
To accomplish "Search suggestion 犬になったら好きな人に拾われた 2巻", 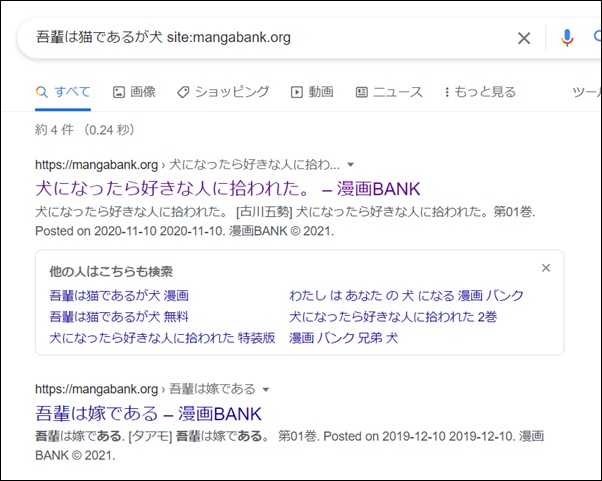I will click(393, 317).
